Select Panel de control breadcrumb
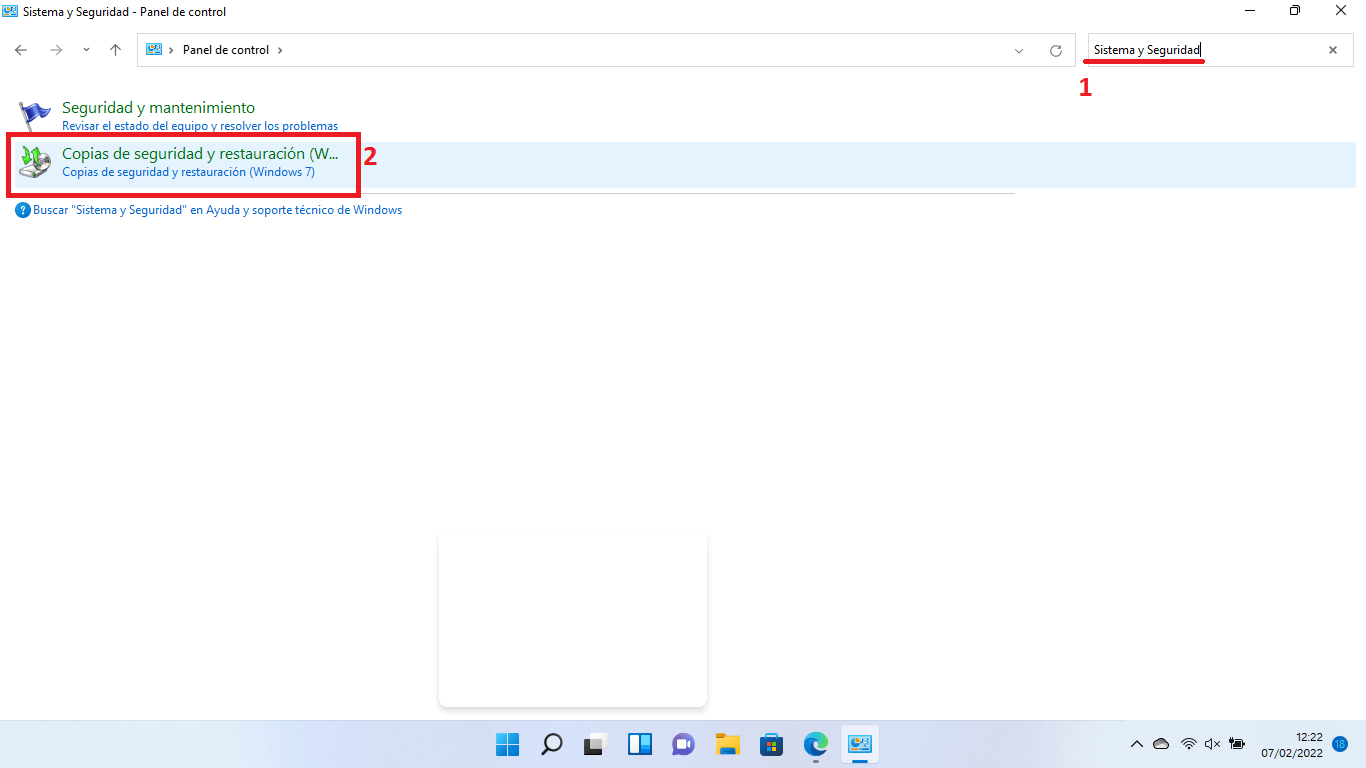Image resolution: width=1366 pixels, height=768 pixels. 226,50
